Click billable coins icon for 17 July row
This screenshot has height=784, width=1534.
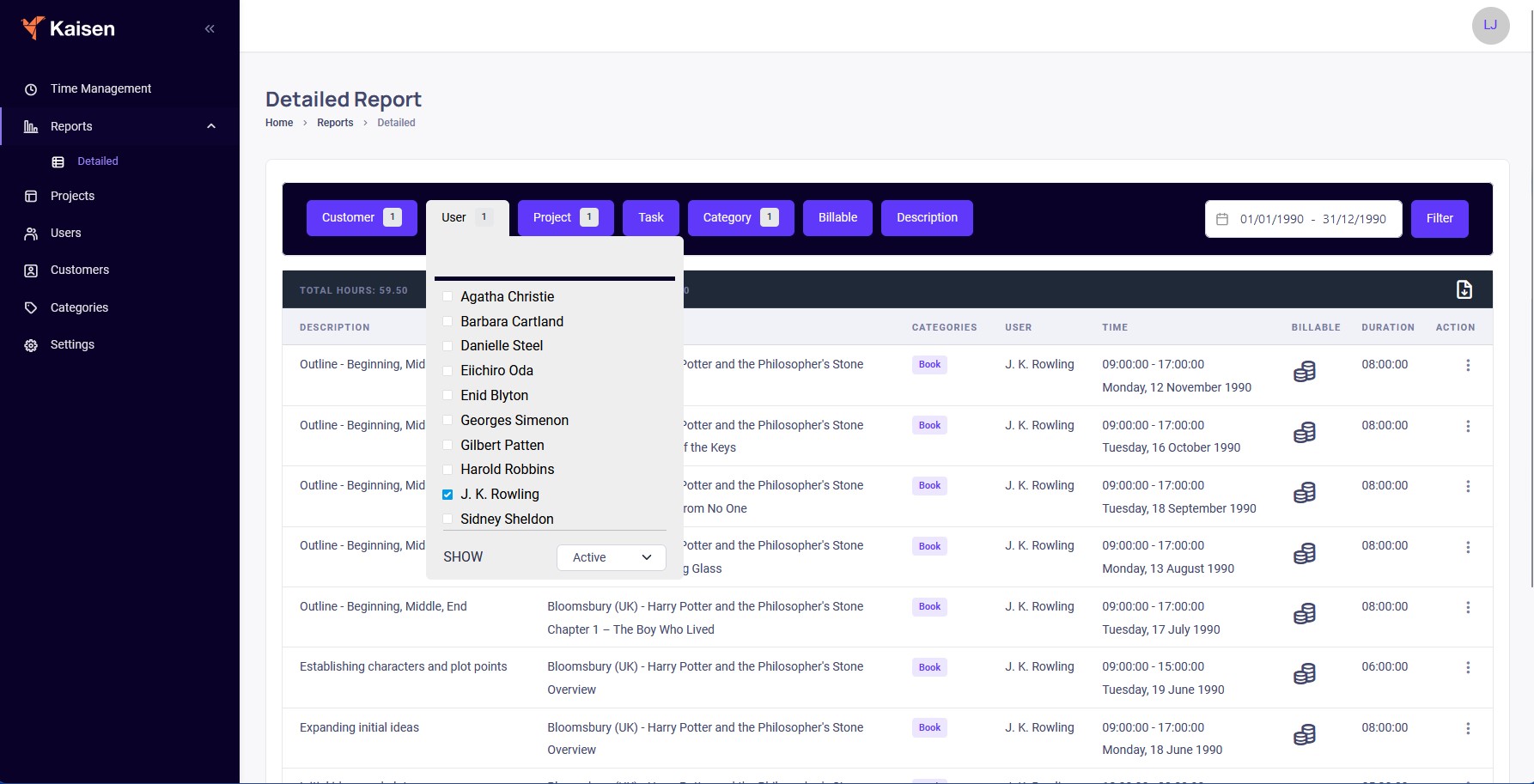click(1305, 613)
